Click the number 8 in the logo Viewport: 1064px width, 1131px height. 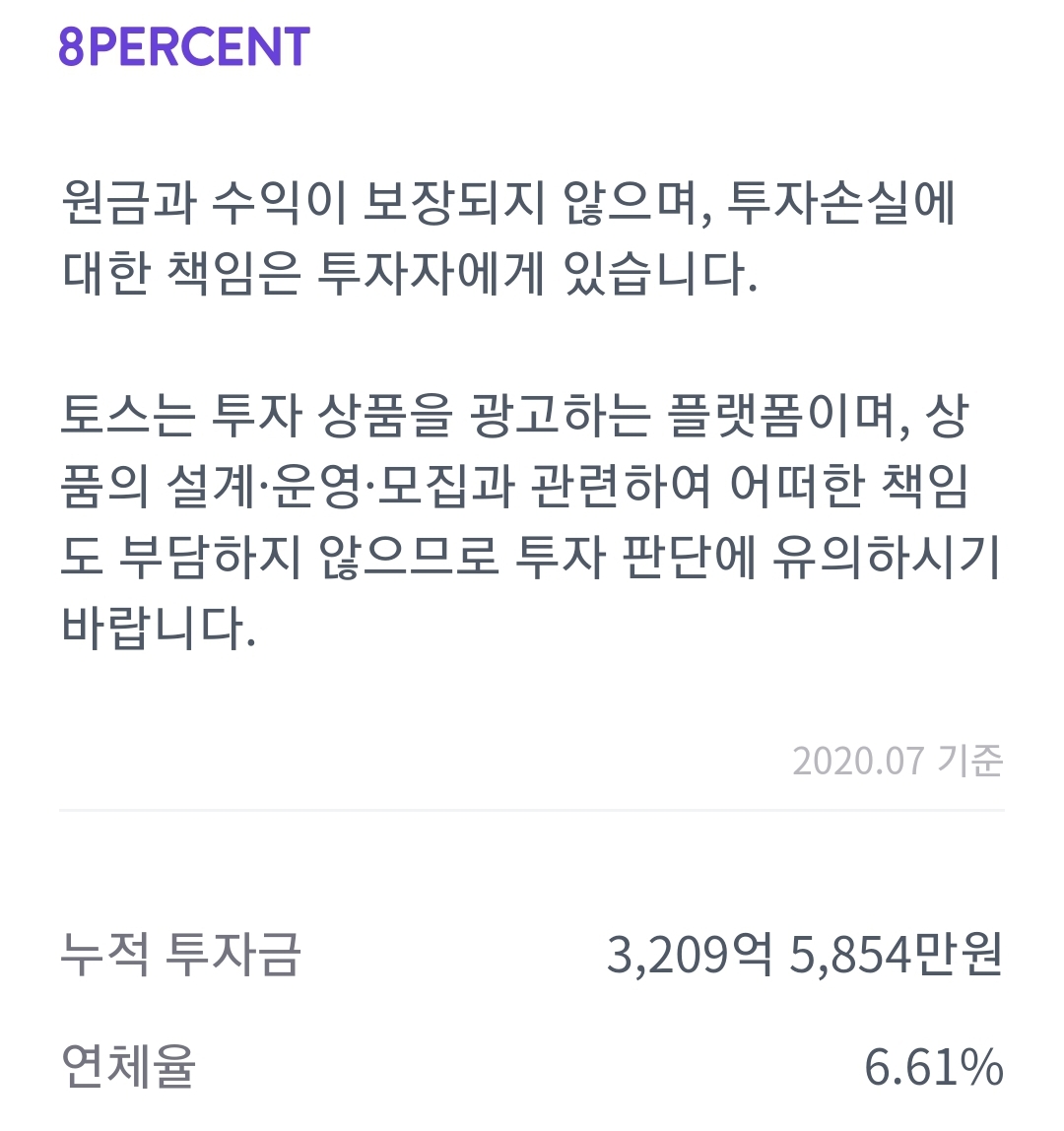(x=71, y=46)
